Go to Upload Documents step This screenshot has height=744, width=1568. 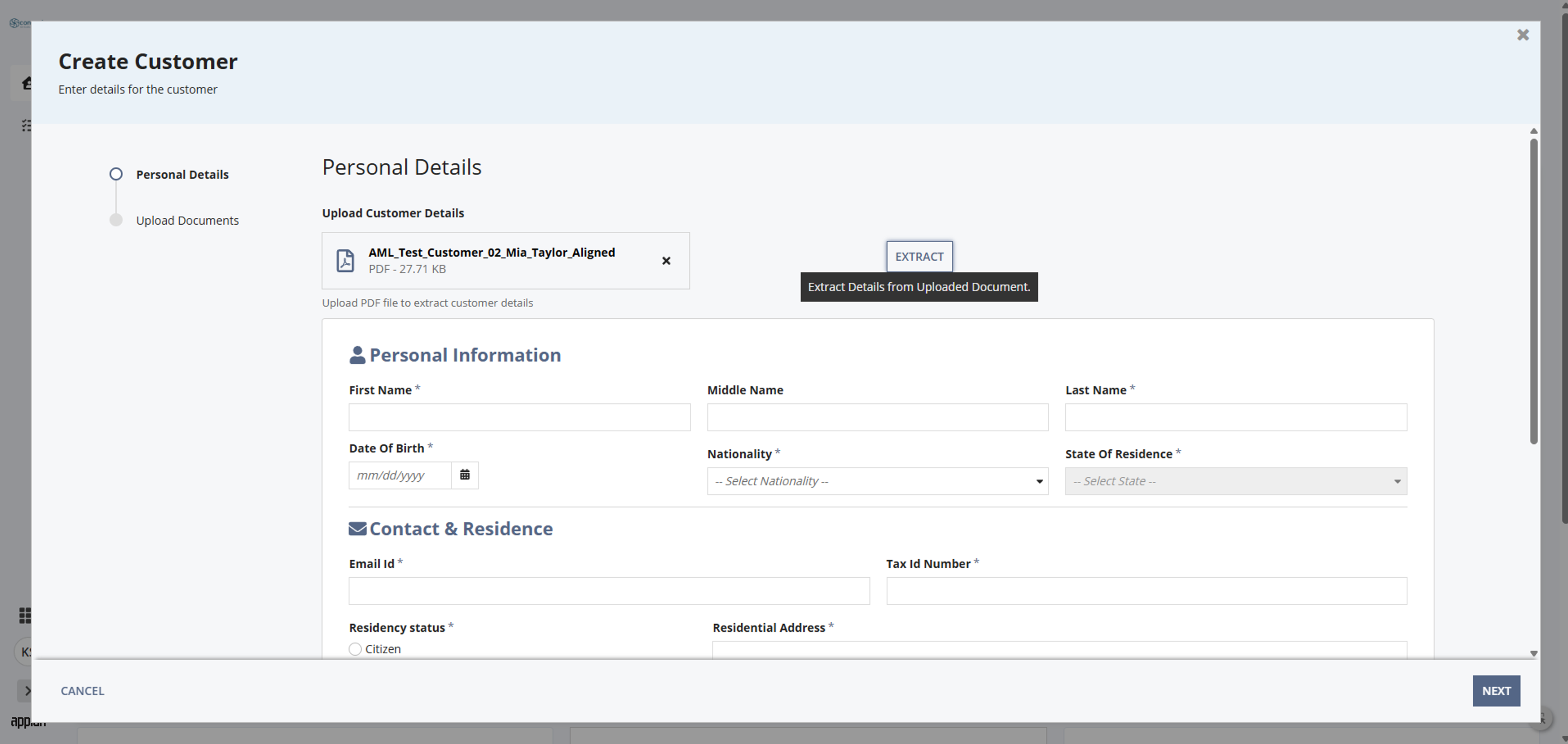[x=187, y=220]
